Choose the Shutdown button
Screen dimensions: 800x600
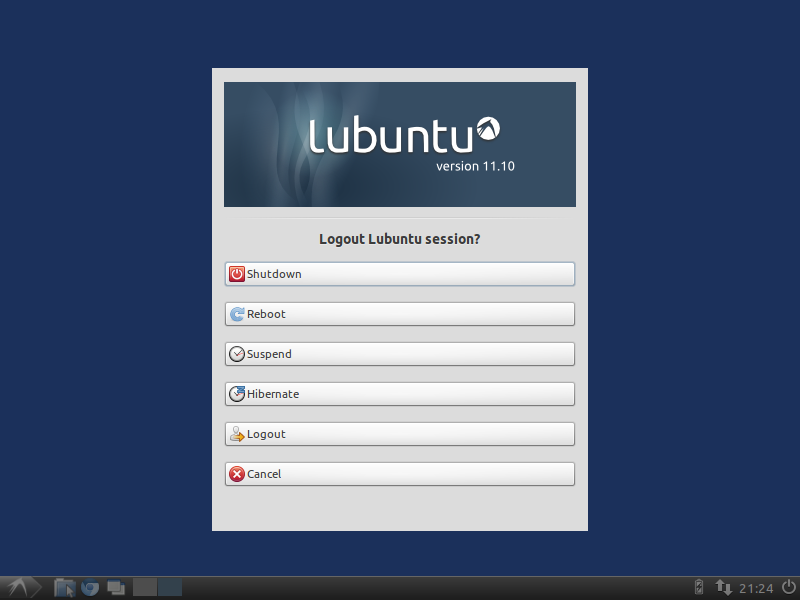(x=400, y=274)
